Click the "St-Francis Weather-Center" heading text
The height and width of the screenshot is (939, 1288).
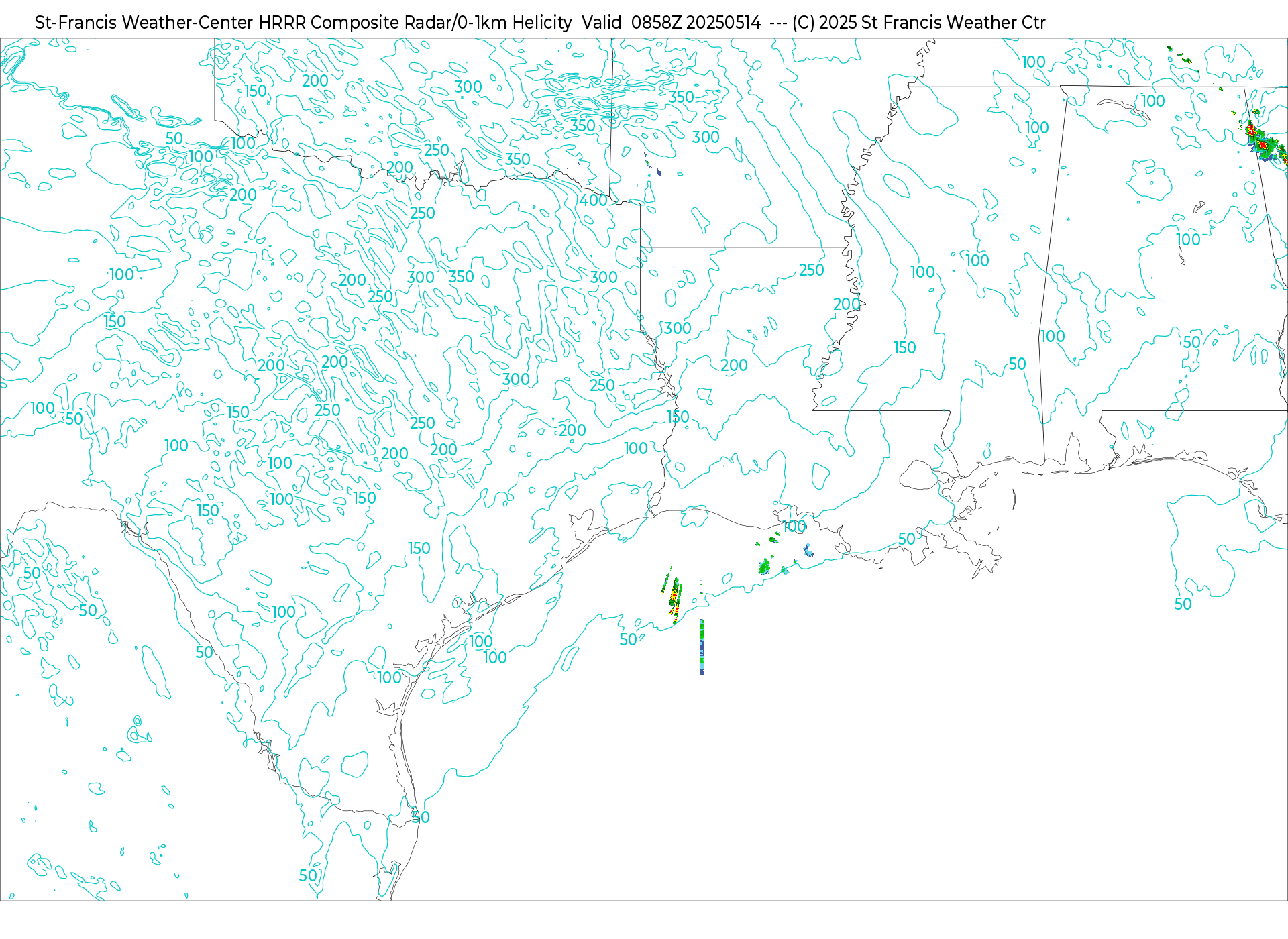tap(144, 23)
